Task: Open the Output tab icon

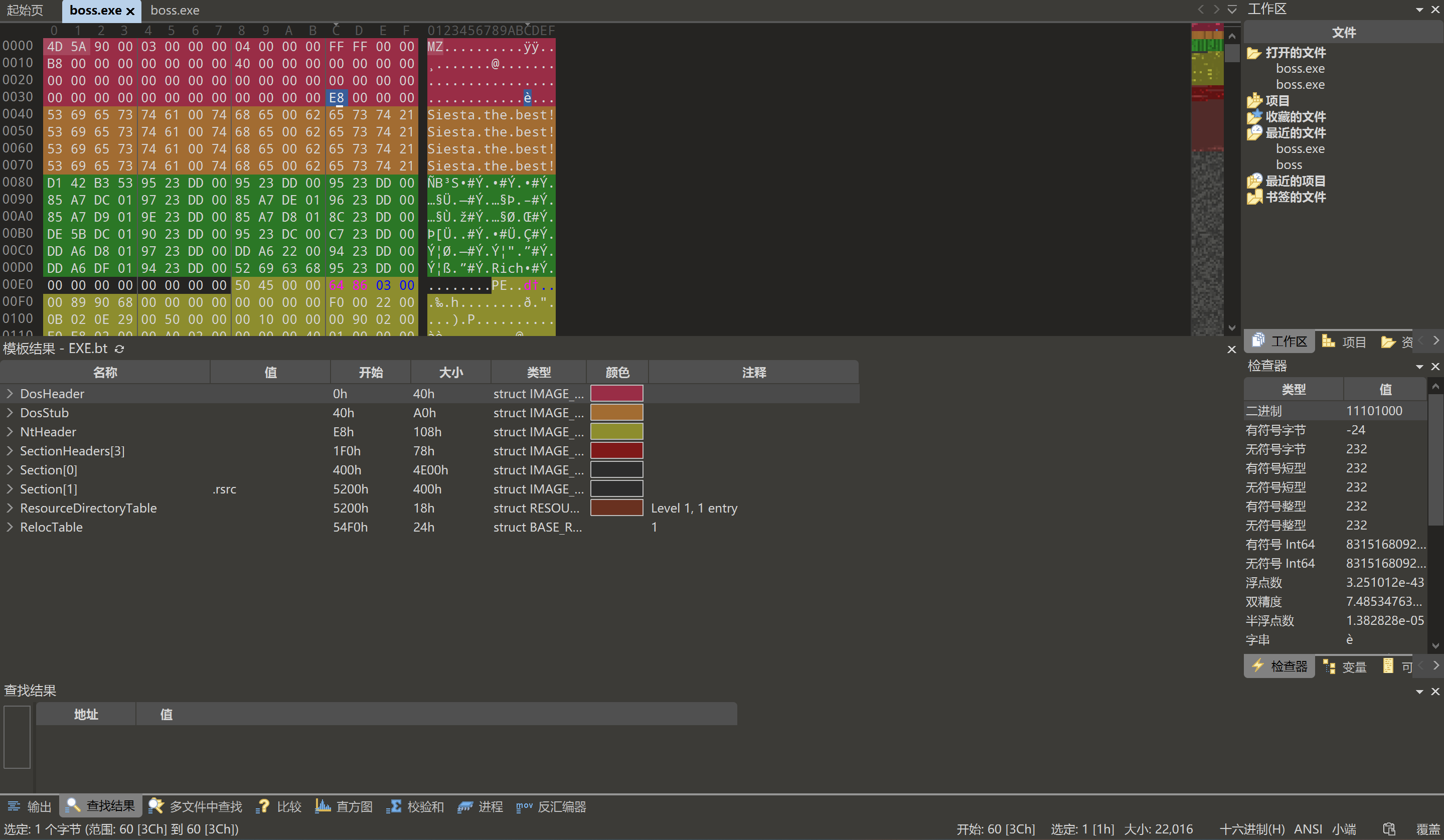Action: click(14, 806)
